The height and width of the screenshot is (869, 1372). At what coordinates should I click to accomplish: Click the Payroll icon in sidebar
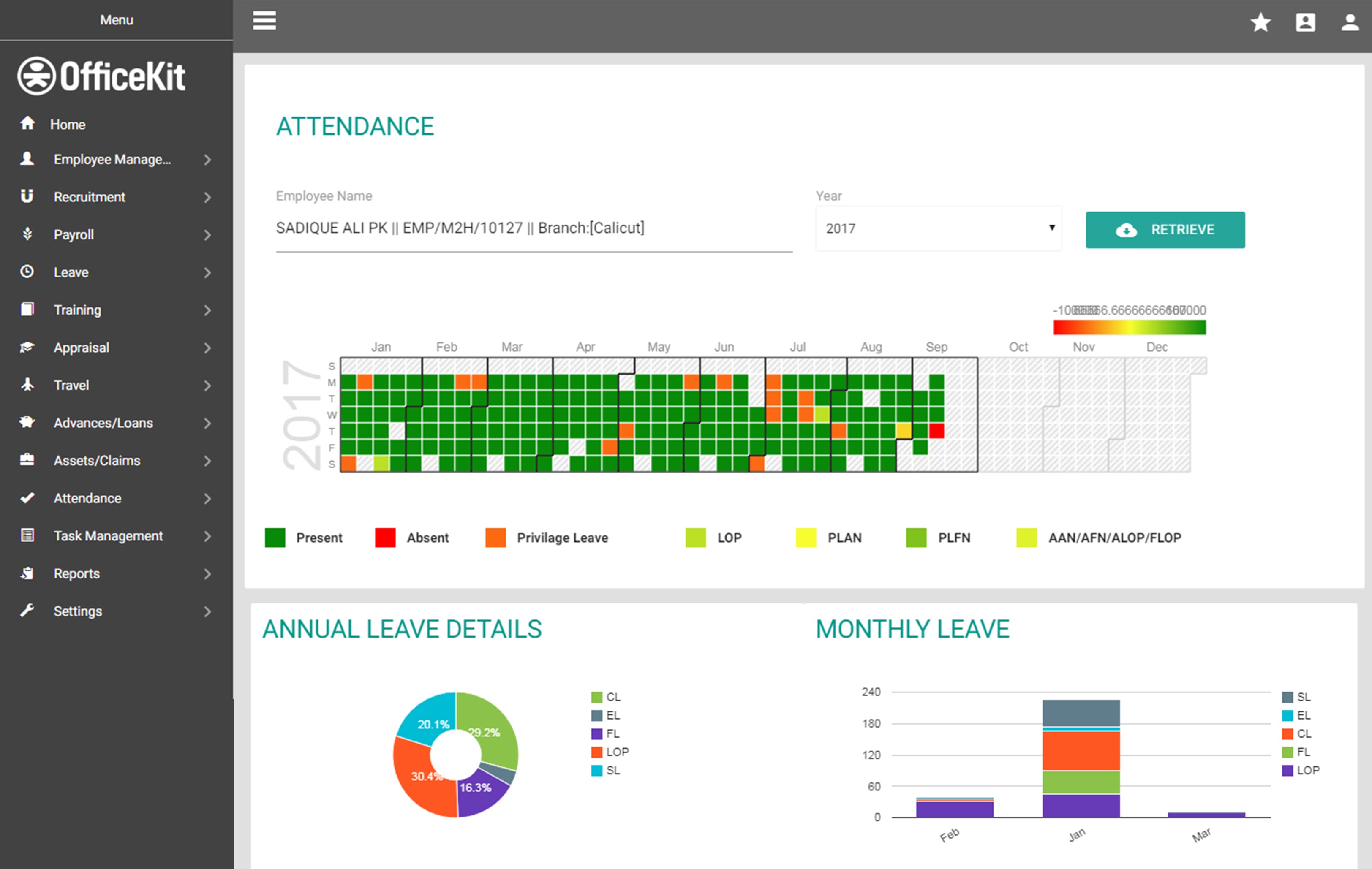[27, 234]
